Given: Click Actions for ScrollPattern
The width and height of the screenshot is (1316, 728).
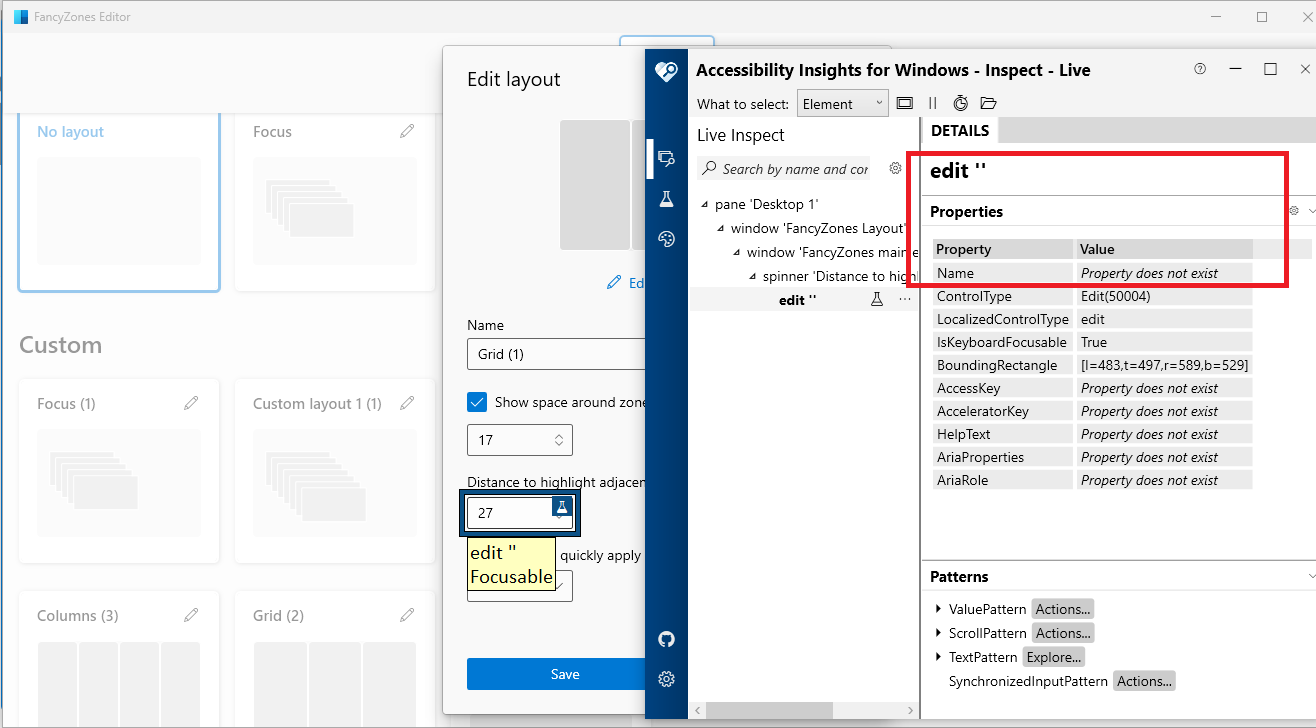Looking at the screenshot, I should coord(1062,632).
